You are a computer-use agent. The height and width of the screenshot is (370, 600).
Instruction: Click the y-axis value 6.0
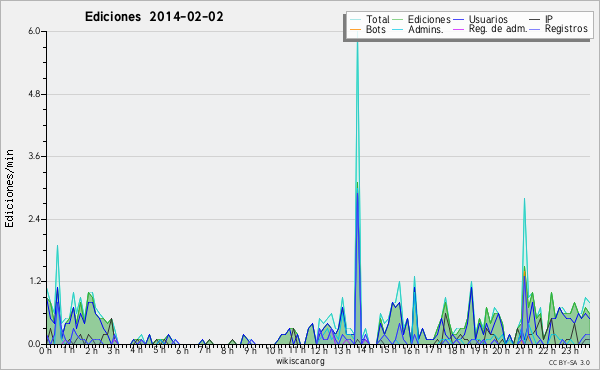(34, 31)
